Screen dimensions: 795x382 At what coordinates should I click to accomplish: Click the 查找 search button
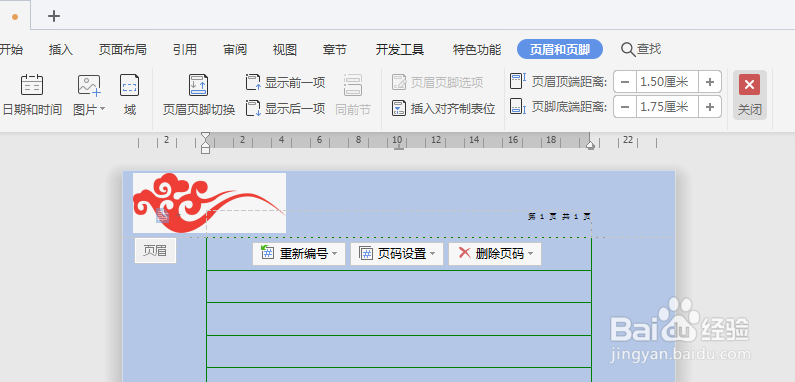pyautogui.click(x=641, y=49)
